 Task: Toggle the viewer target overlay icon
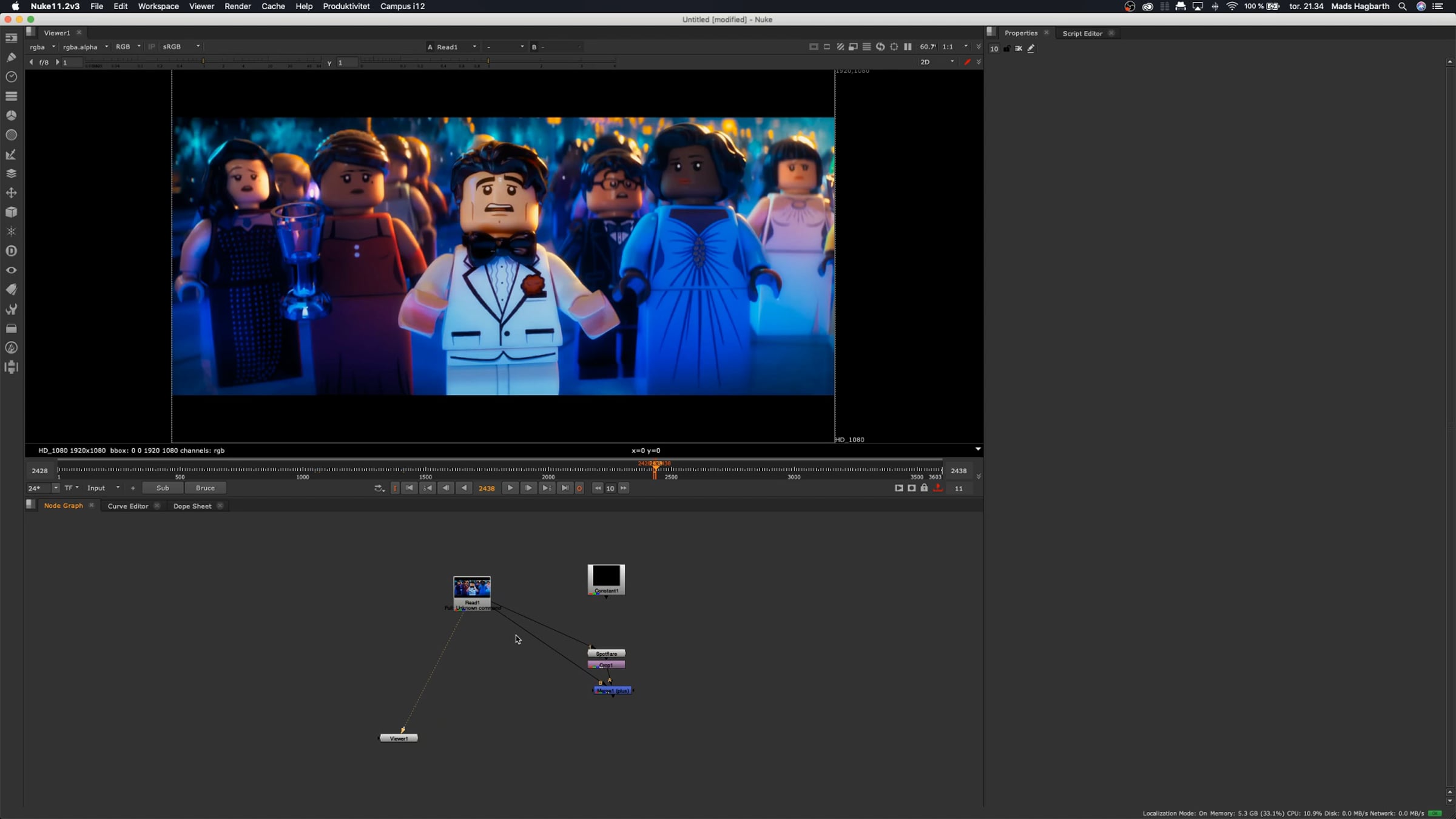pyautogui.click(x=894, y=47)
